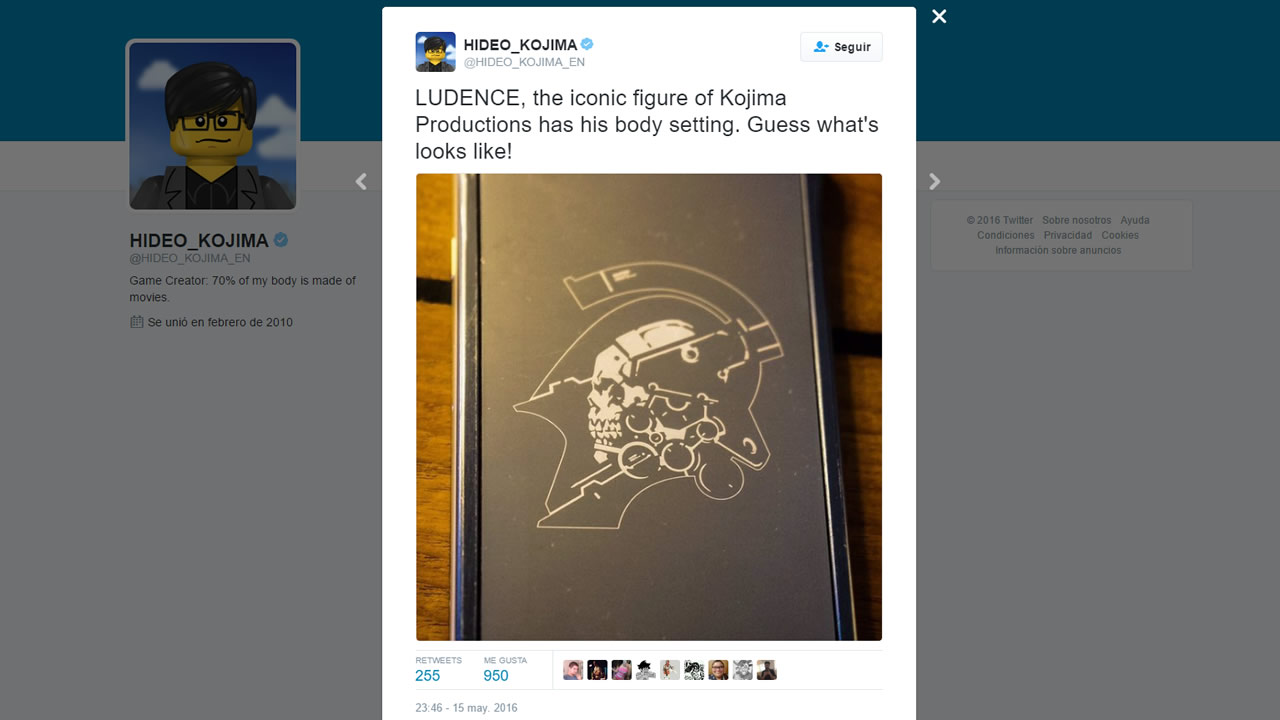Open grey sketch drawing liker avatar
This screenshot has height=720, width=1280.
point(742,670)
